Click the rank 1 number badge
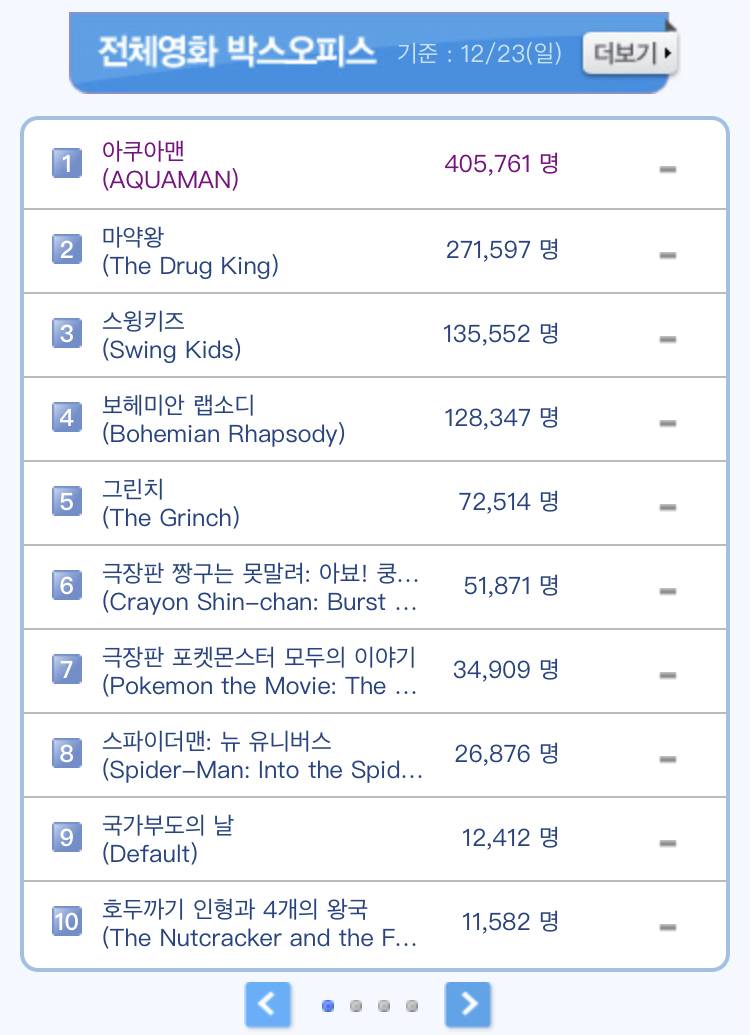This screenshot has width=750, height=1035. 66,164
